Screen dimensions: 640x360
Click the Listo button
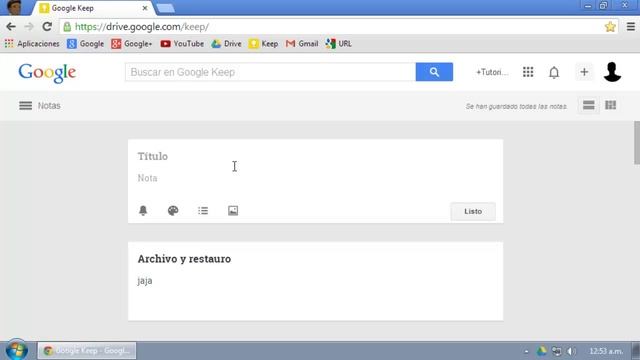point(473,211)
